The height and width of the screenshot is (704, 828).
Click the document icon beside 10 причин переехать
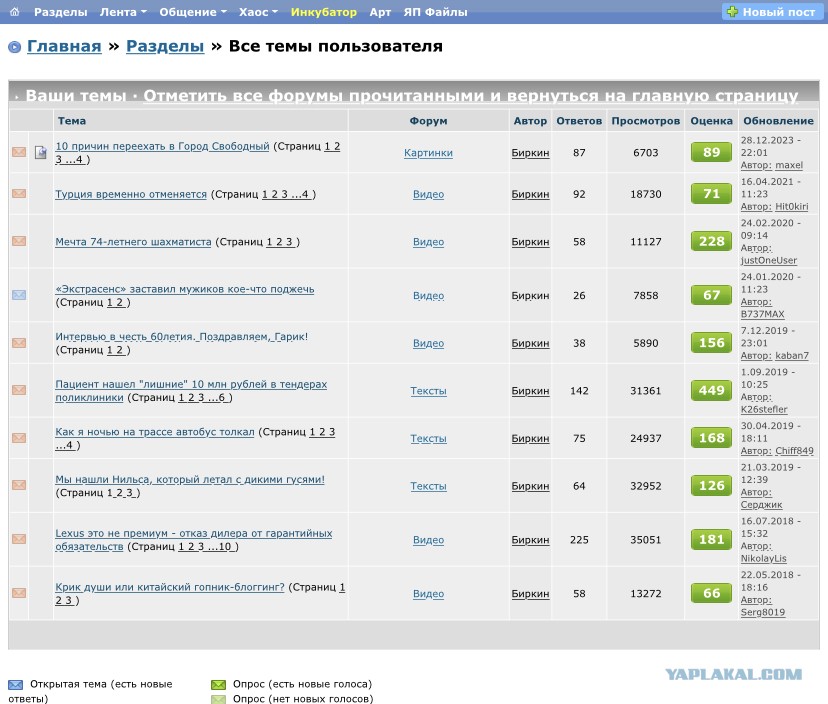point(41,153)
